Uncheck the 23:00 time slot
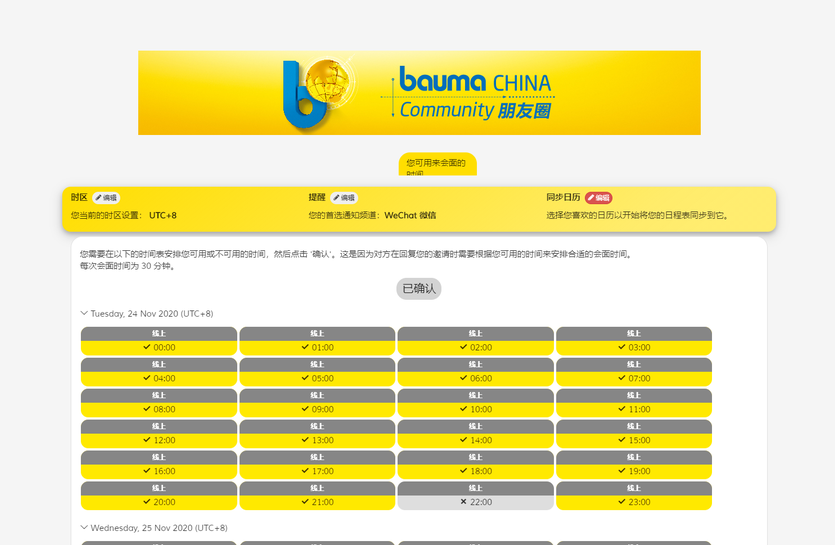The height and width of the screenshot is (545, 835). (x=634, y=502)
